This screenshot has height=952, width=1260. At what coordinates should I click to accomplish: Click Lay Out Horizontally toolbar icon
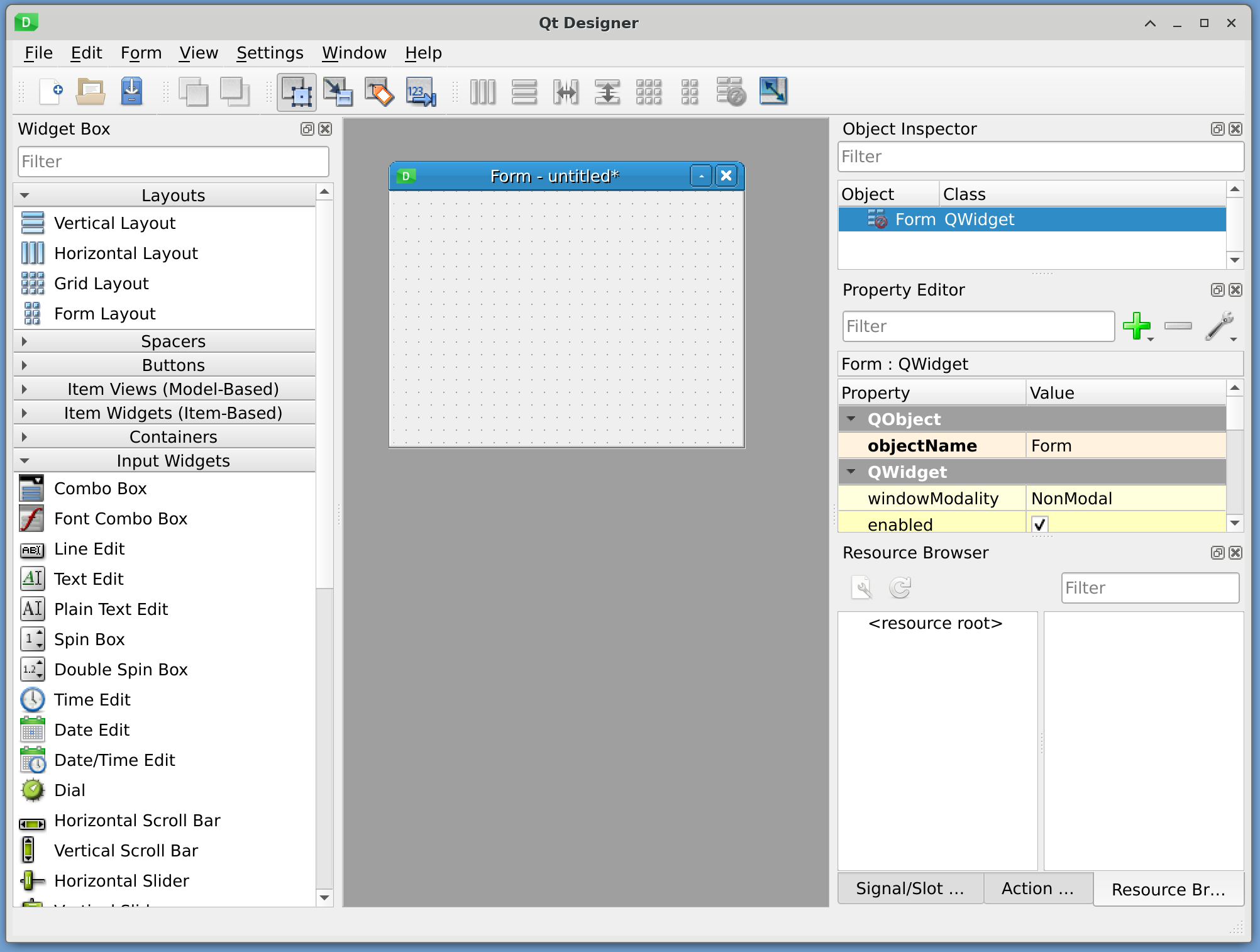(483, 92)
